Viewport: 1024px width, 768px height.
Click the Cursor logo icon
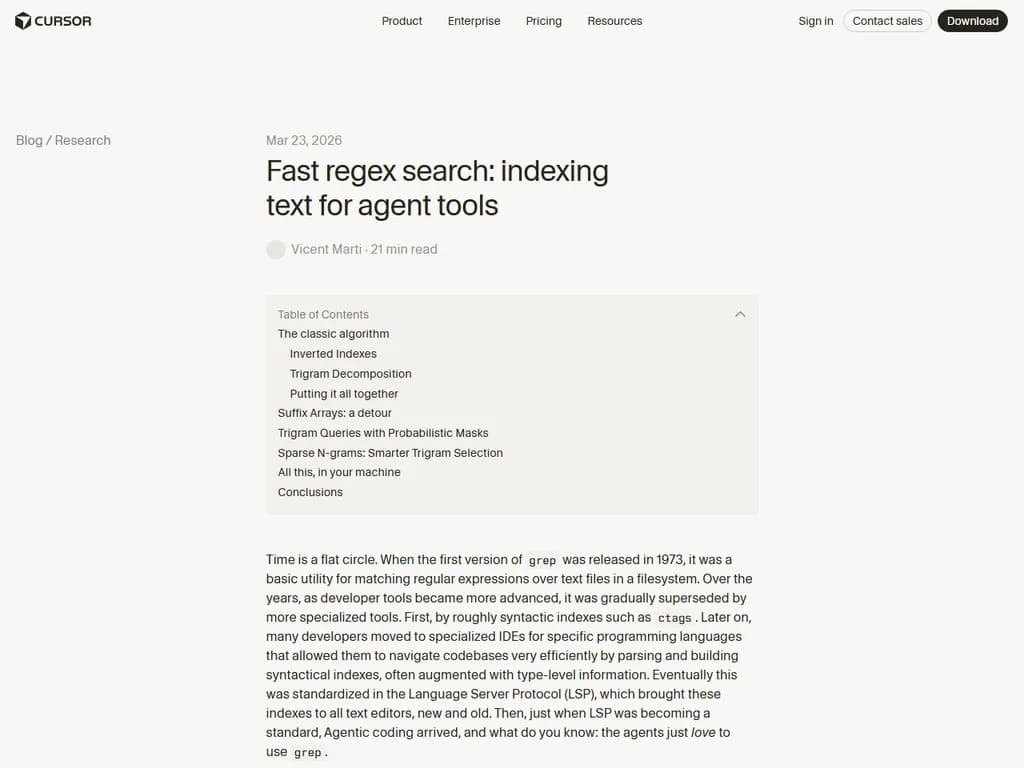coord(23,21)
